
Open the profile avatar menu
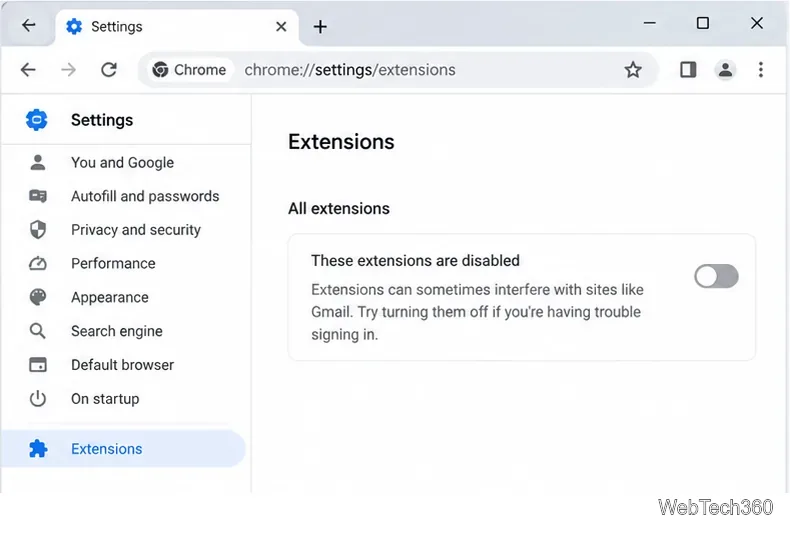tap(725, 70)
